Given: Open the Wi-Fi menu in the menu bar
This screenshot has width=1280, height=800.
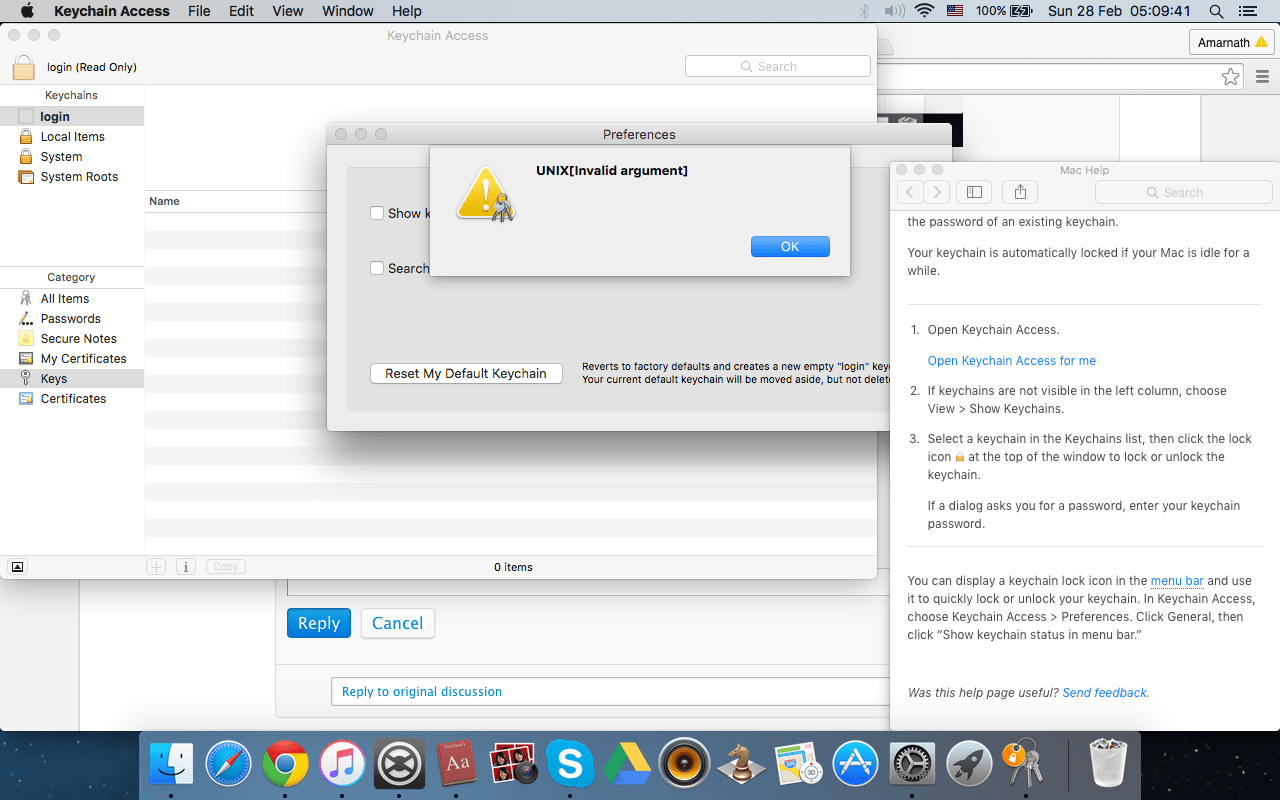Looking at the screenshot, I should point(922,11).
